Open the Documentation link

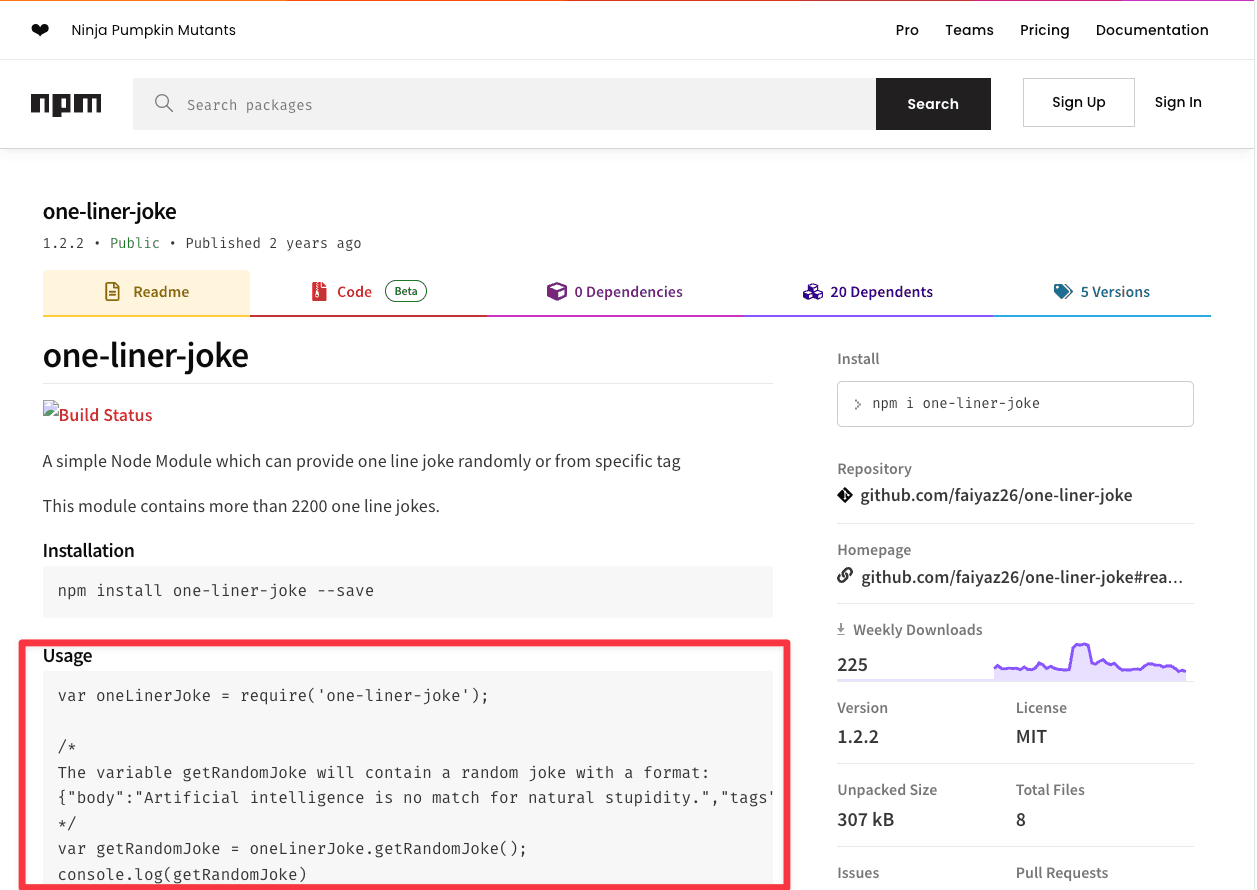1152,30
